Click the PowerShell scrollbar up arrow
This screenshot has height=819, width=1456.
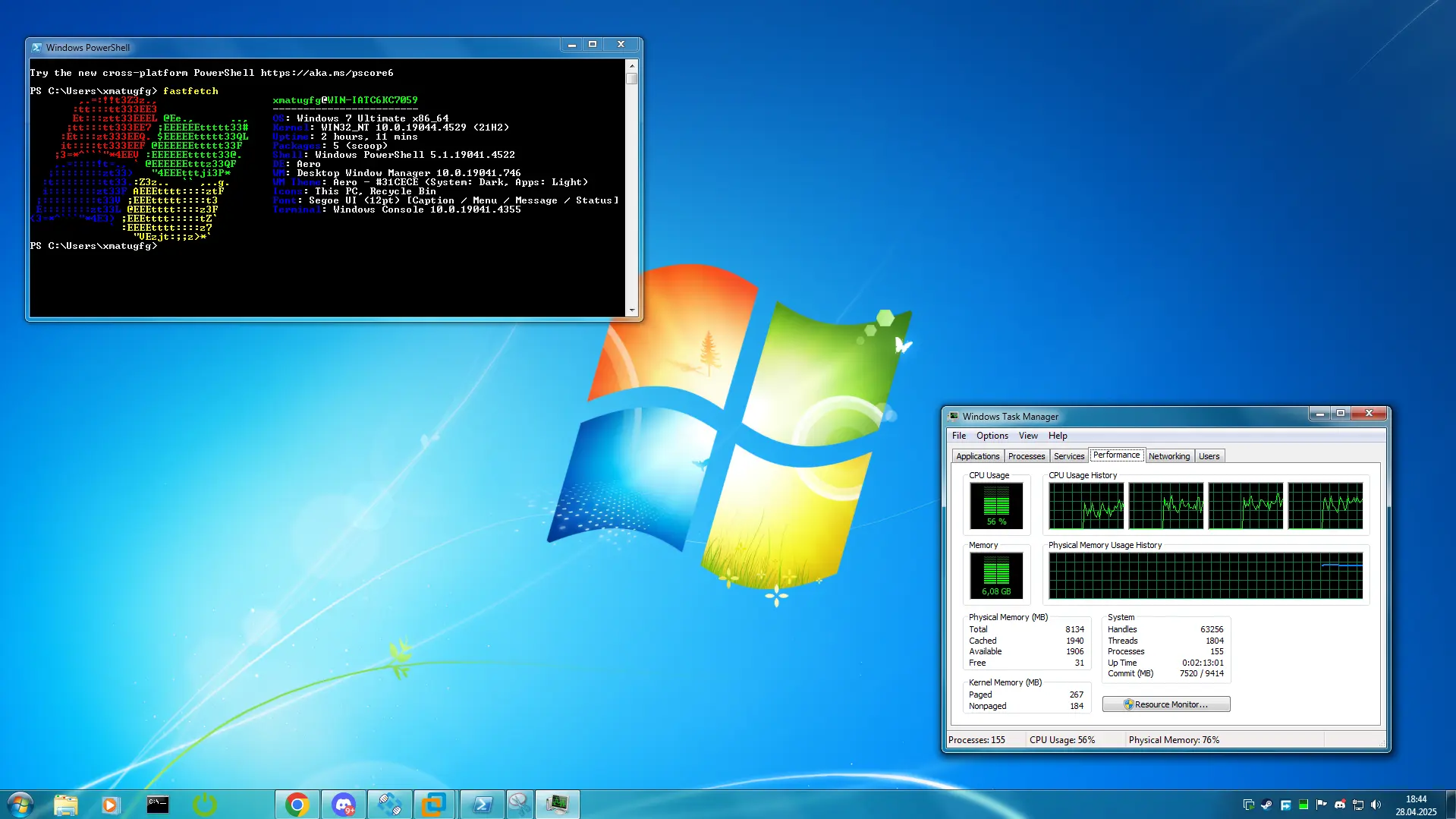coord(631,65)
